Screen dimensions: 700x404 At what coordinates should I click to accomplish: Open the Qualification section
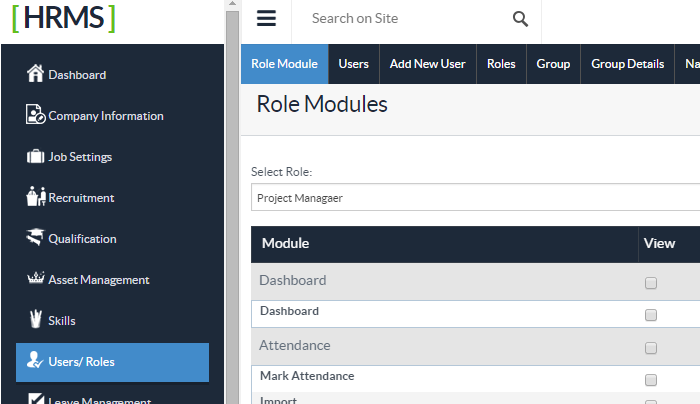coord(83,239)
